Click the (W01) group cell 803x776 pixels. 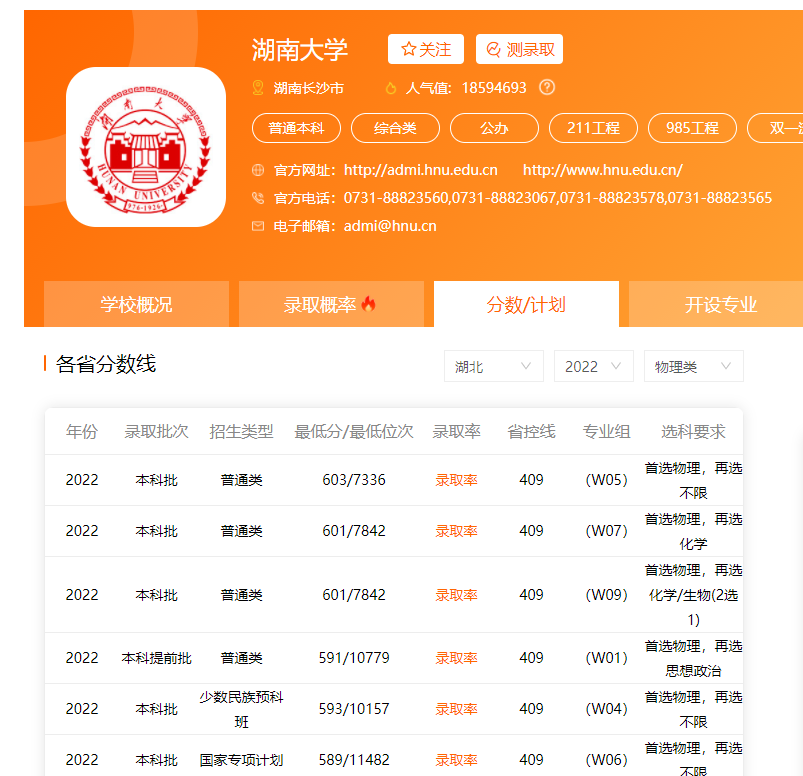[606, 658]
